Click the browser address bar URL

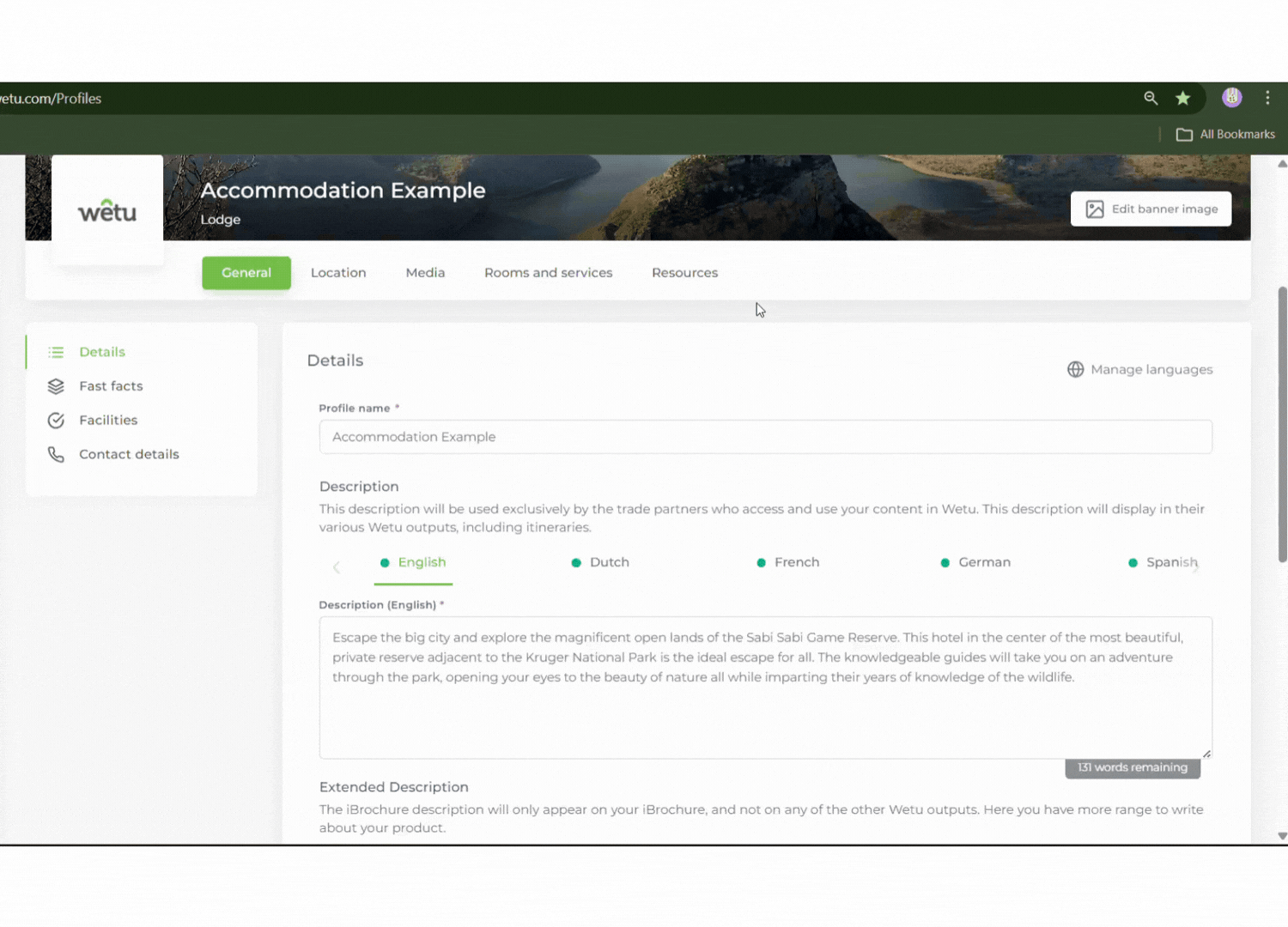point(51,99)
